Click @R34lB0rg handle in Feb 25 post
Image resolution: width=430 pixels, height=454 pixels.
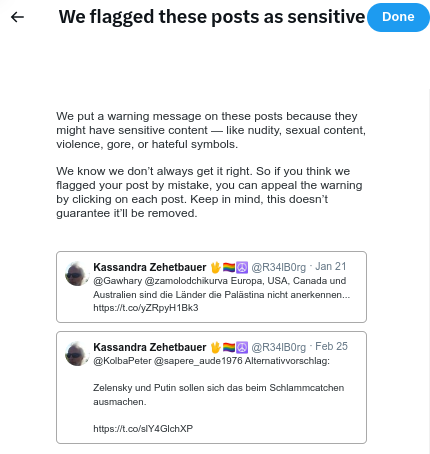click(278, 347)
